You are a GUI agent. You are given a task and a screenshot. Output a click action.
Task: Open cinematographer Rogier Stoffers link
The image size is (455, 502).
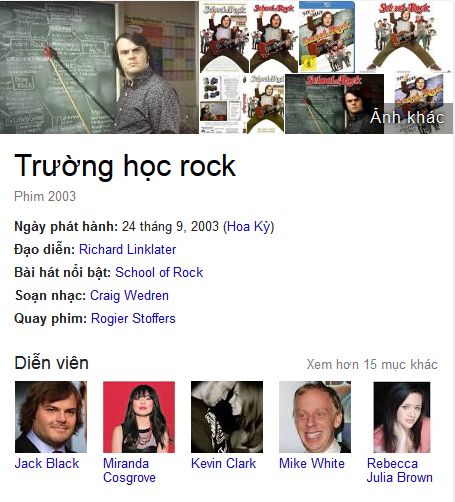(133, 318)
